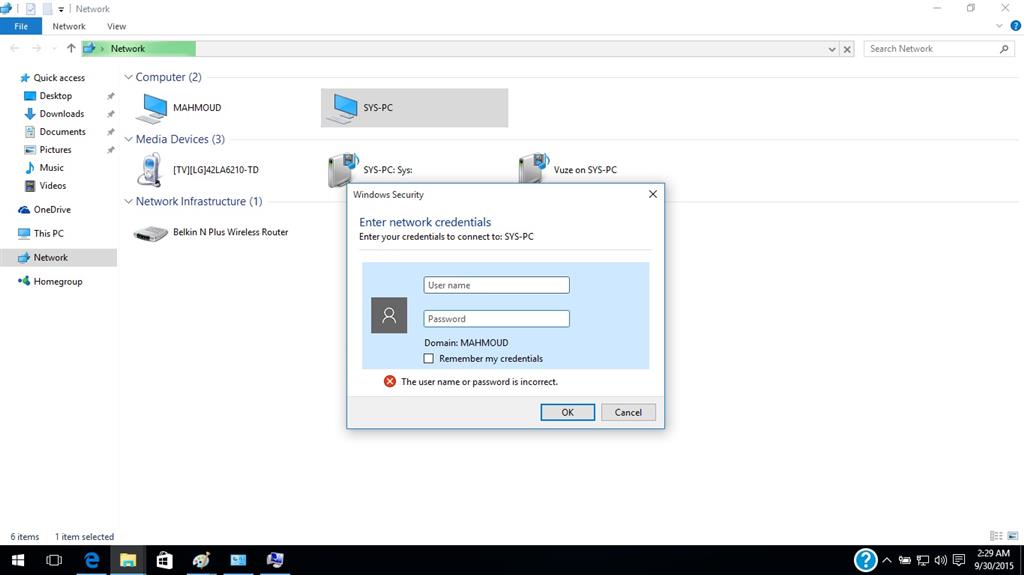Collapse the Network Infrastructure (1) group
This screenshot has height=575, width=1024.
[129, 201]
